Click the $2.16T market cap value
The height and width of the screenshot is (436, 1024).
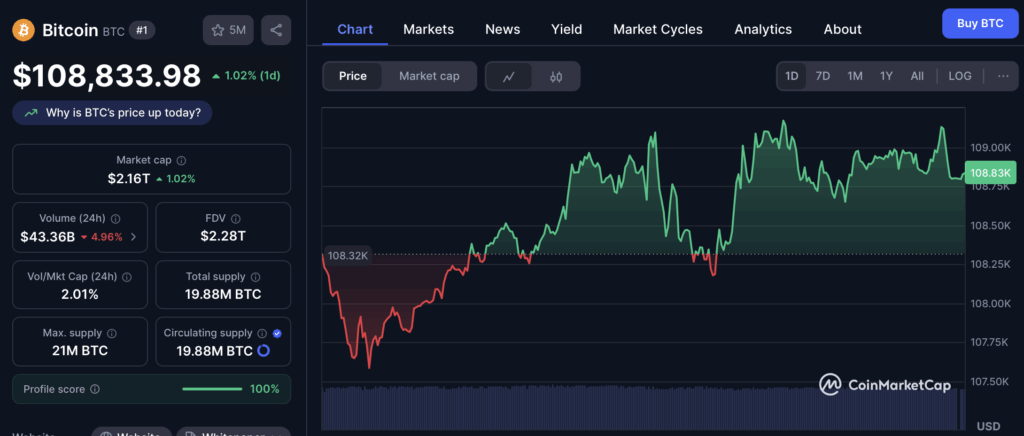point(129,179)
